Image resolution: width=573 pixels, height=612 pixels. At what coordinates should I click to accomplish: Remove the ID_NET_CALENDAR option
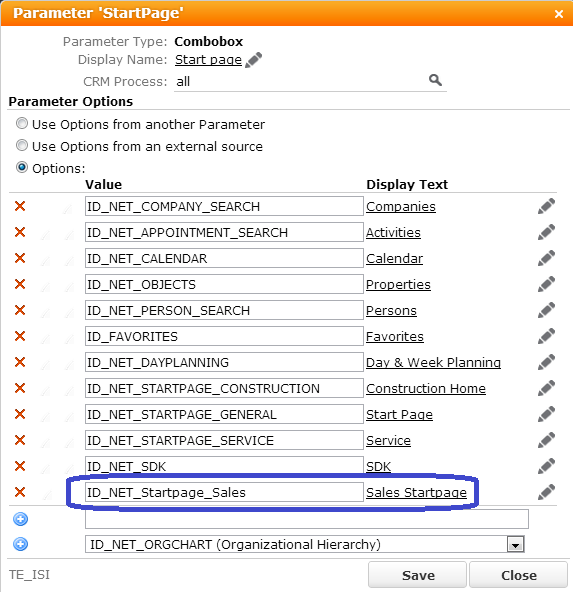pyautogui.click(x=20, y=258)
